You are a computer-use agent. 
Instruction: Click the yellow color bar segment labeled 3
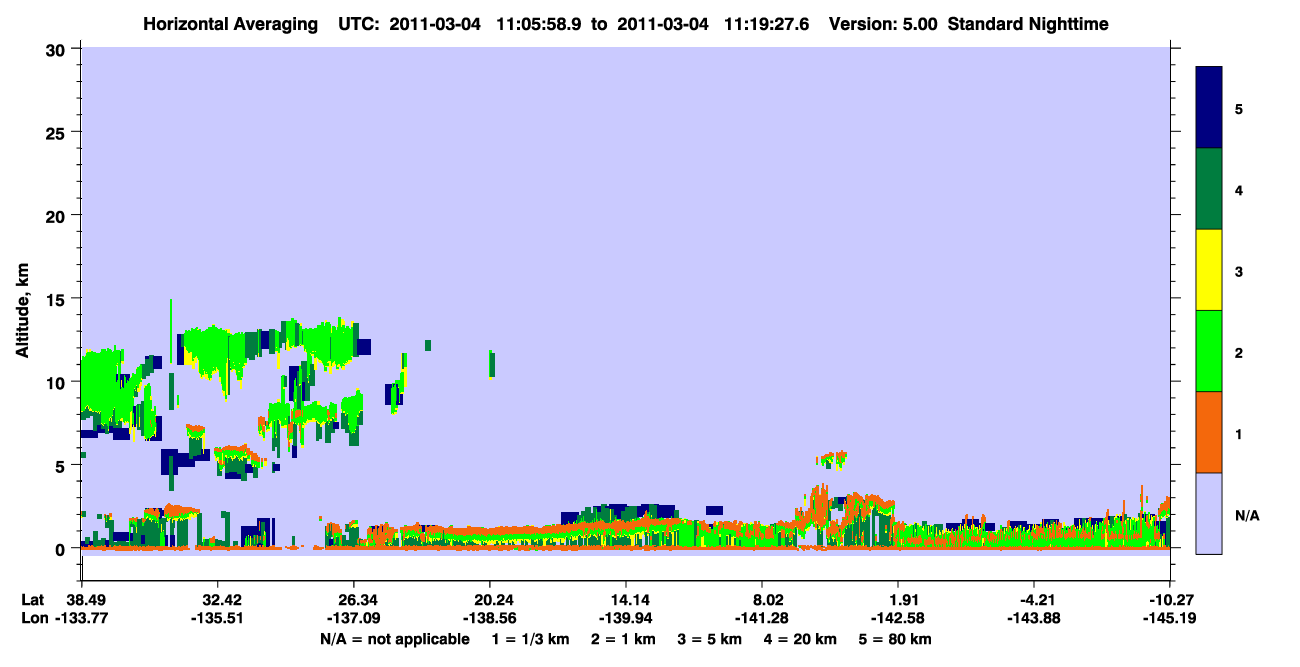(x=1209, y=270)
